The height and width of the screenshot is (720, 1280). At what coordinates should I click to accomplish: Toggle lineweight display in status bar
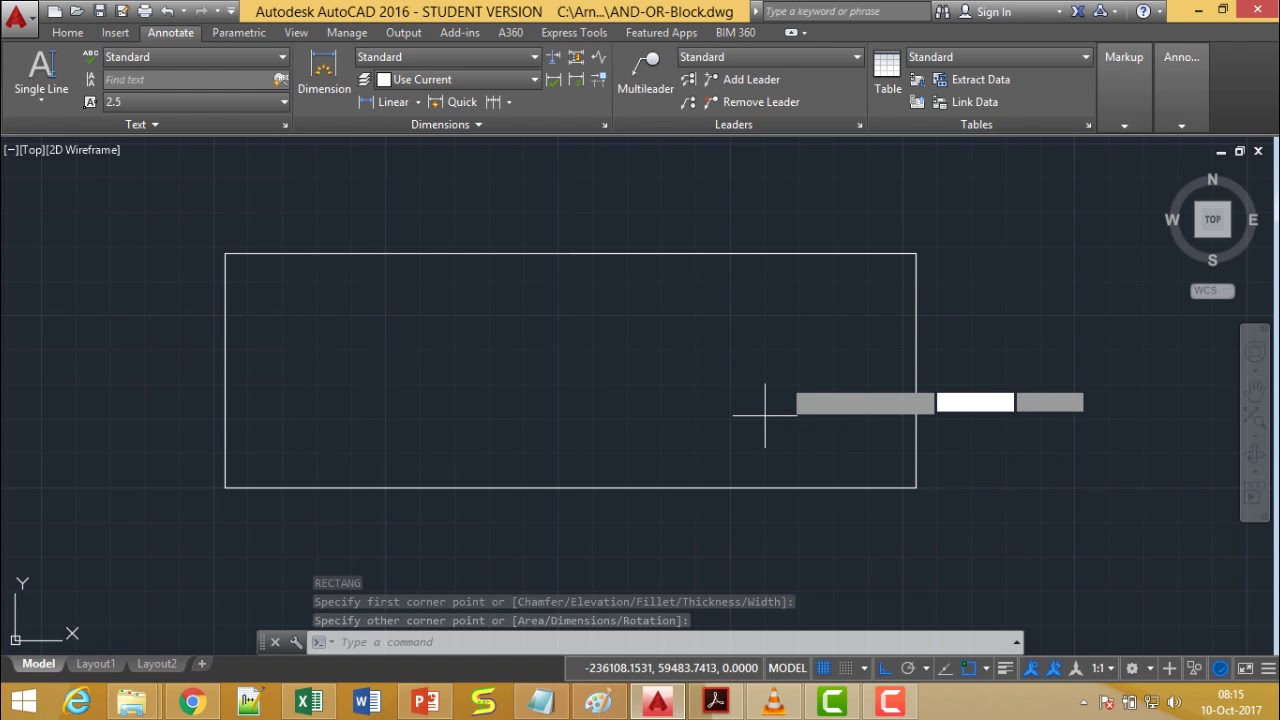(1005, 668)
